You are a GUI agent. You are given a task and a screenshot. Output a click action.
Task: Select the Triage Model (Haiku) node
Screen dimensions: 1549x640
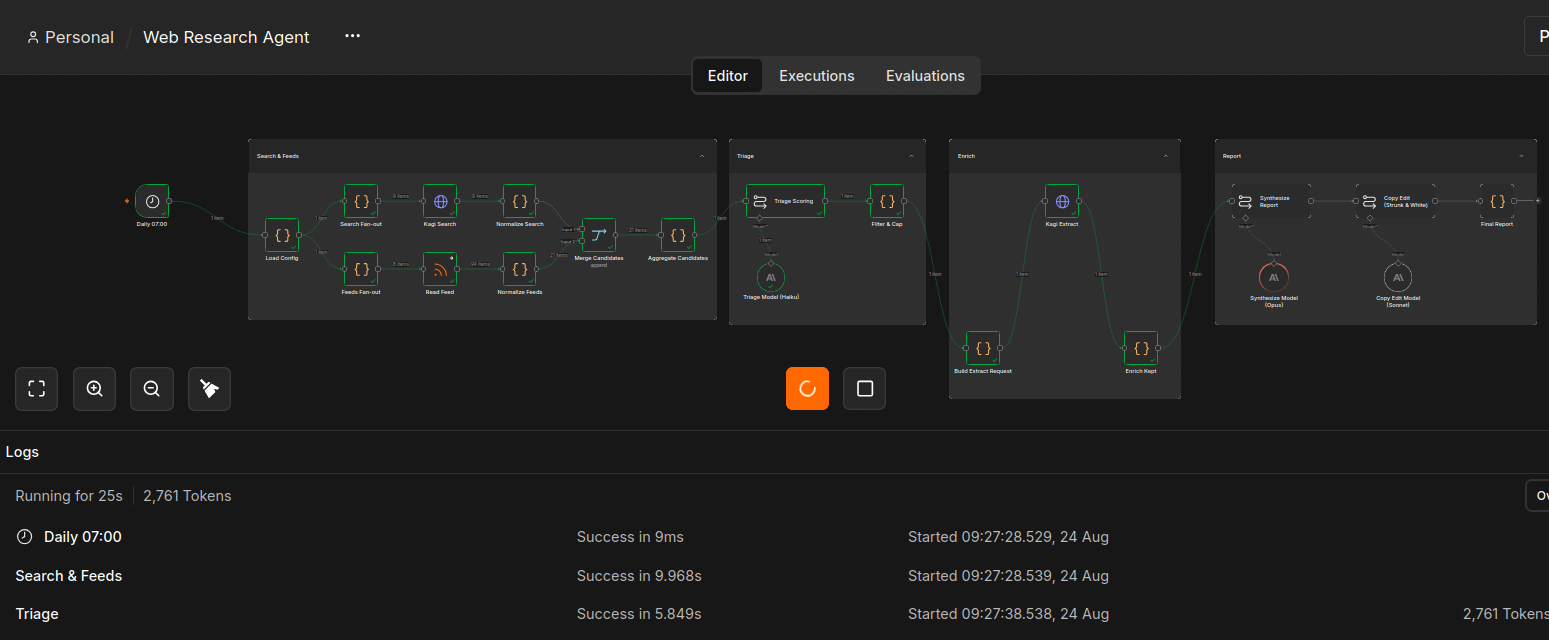[771, 277]
